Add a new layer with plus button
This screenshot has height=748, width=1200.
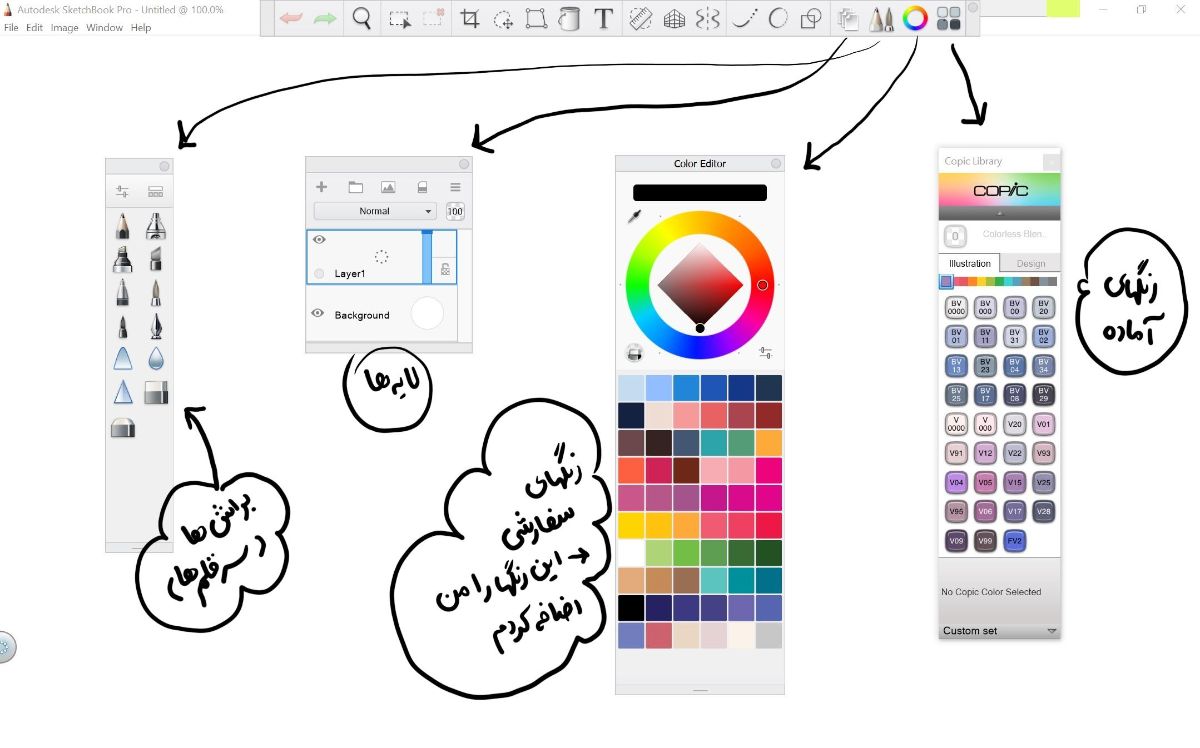pos(321,187)
